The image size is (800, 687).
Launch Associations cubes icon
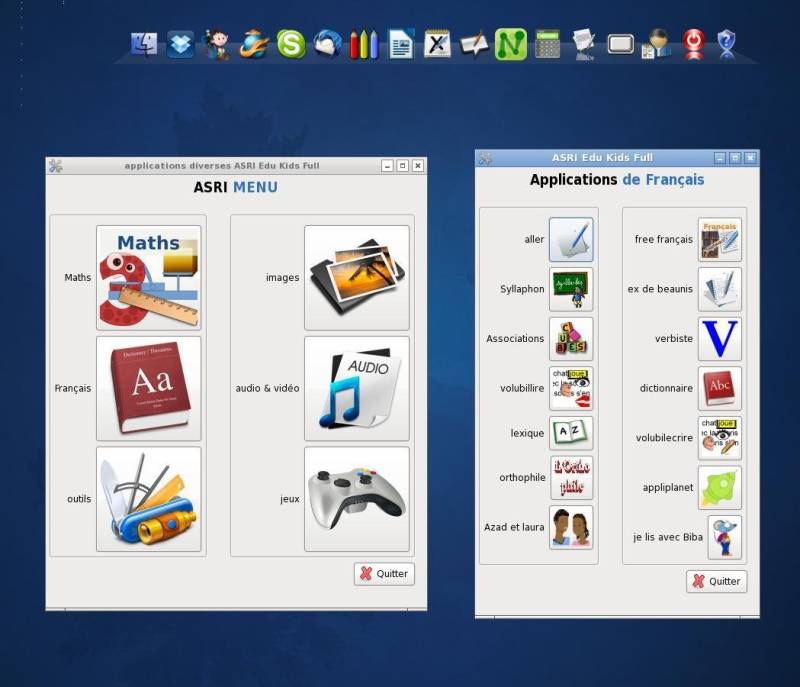[x=571, y=339]
